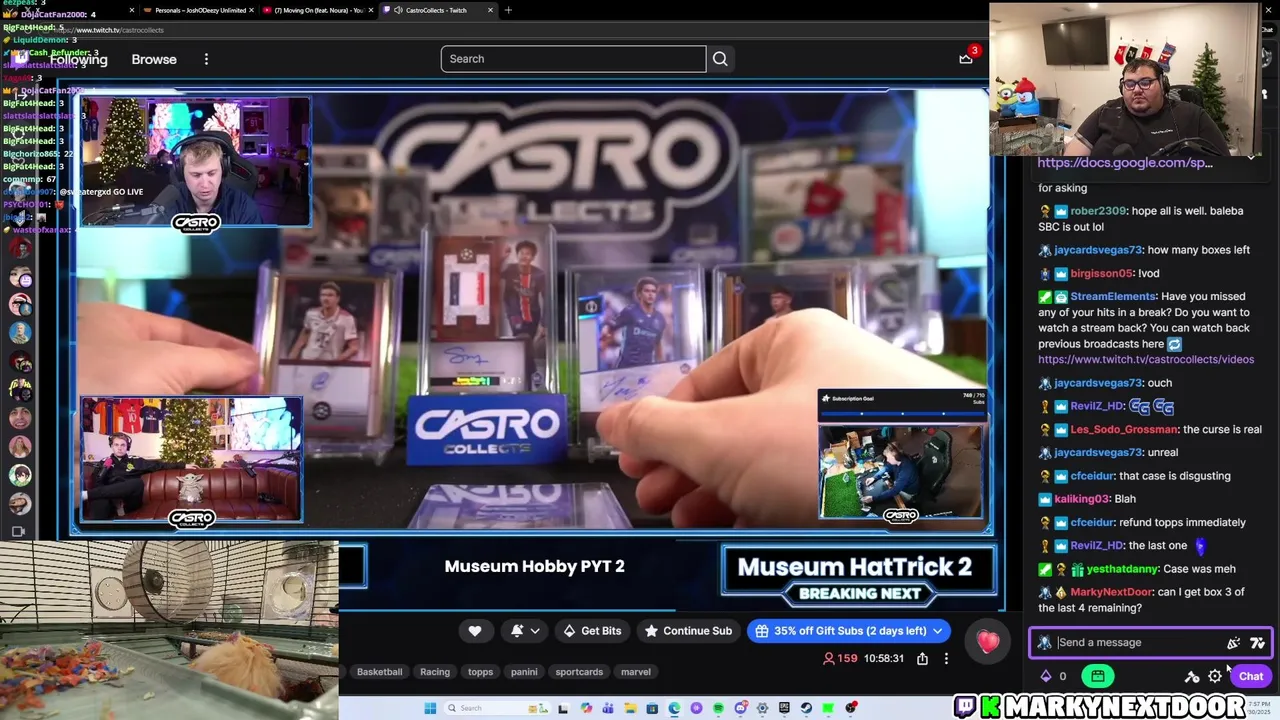Open Spotify from the taskbar
This screenshot has width=1280, height=720.
click(x=718, y=708)
